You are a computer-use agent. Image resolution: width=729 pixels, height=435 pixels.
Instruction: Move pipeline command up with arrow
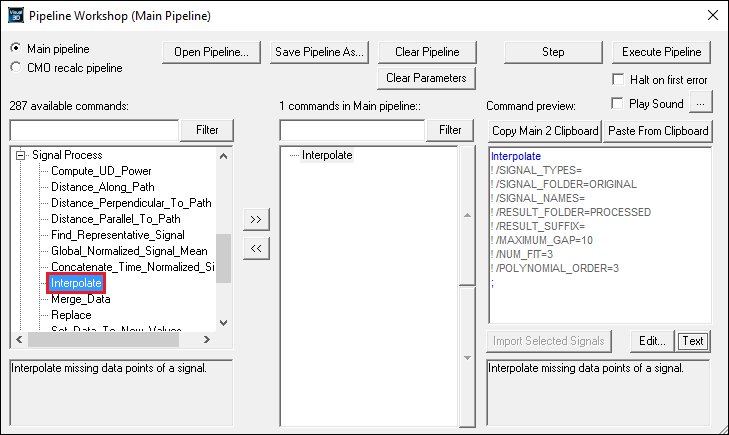pos(468,215)
